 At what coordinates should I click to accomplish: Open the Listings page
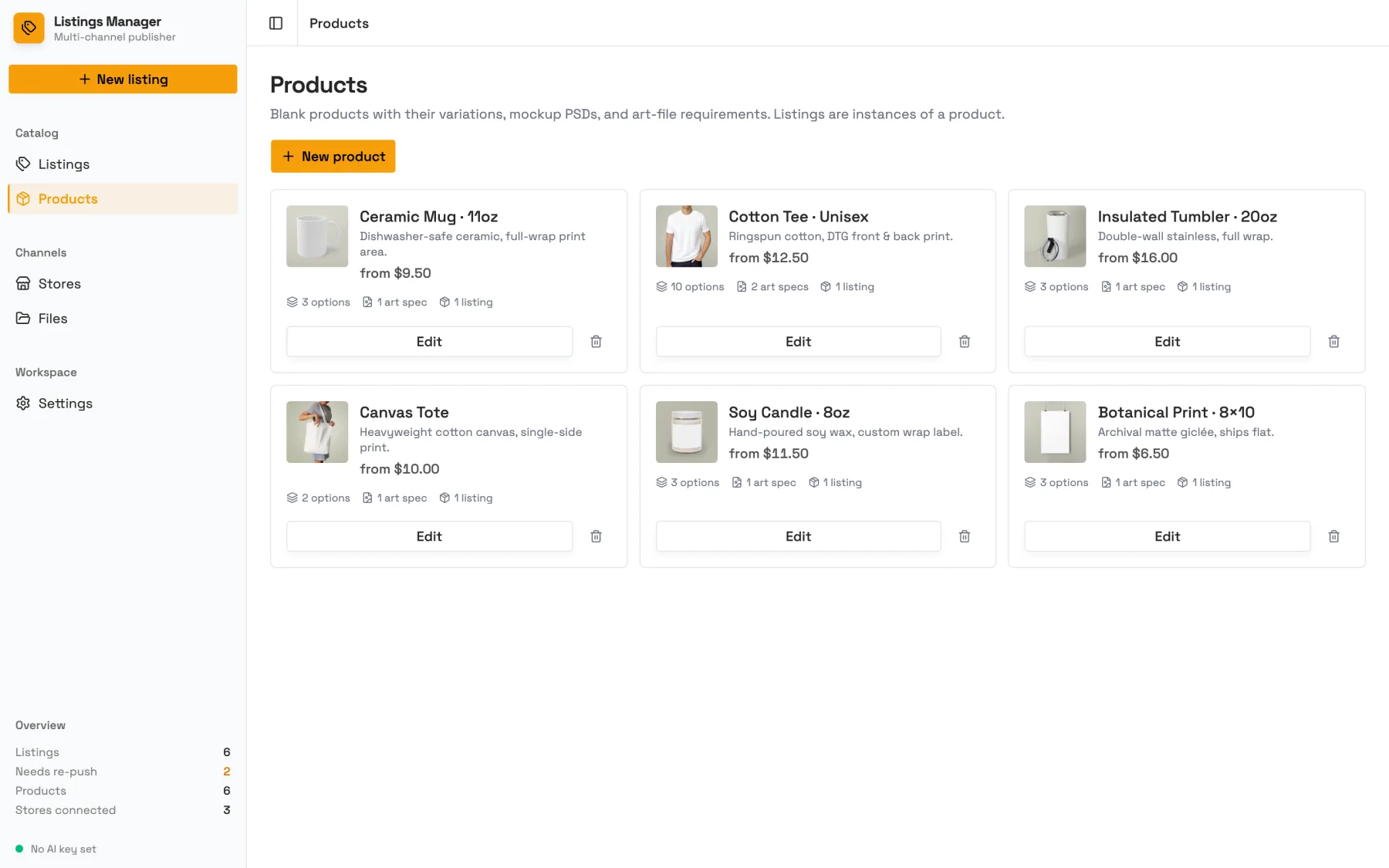point(123,164)
